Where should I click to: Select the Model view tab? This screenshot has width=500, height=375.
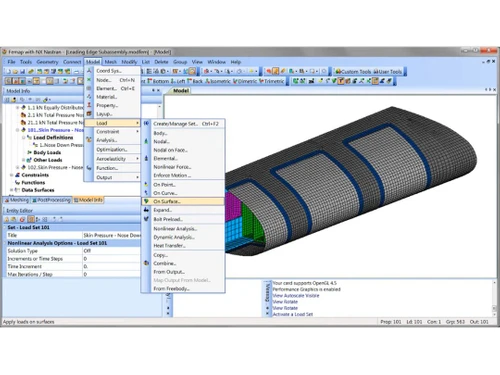click(x=181, y=91)
